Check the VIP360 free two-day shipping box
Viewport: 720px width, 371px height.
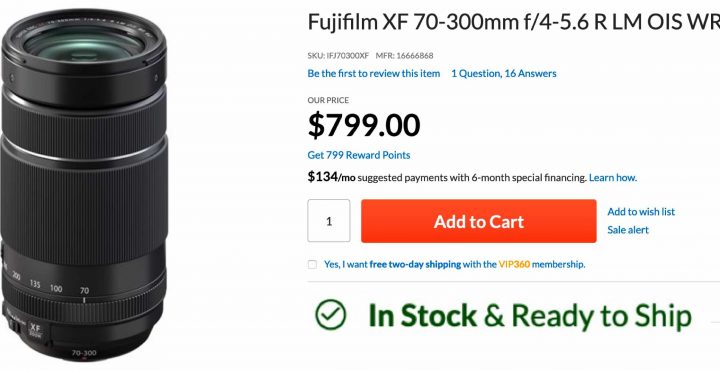312,264
